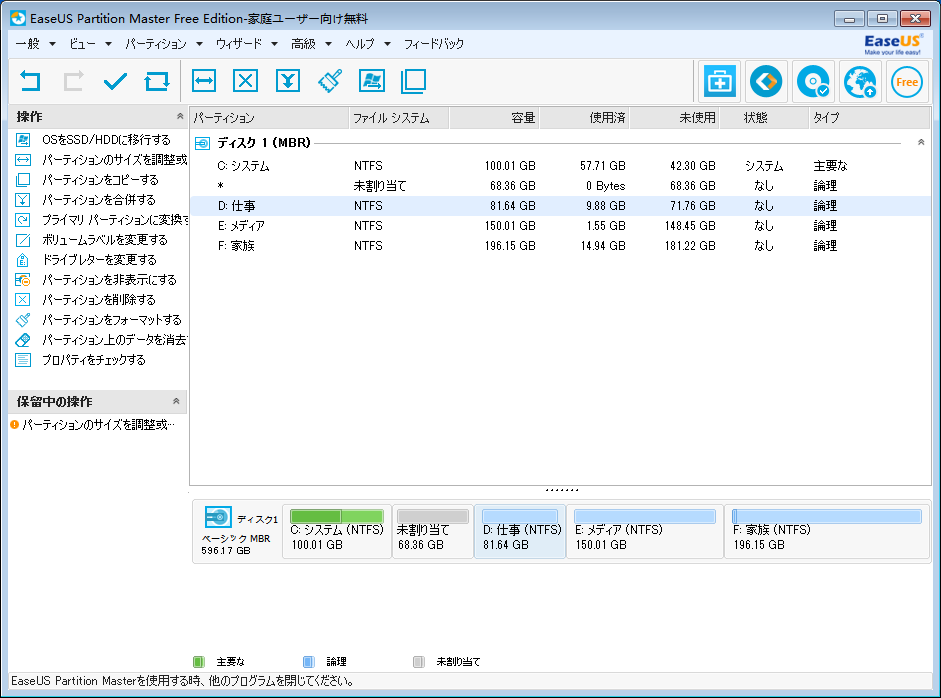Click the Migrate OS toolbar icon
The height and width of the screenshot is (698, 941).
(372, 81)
